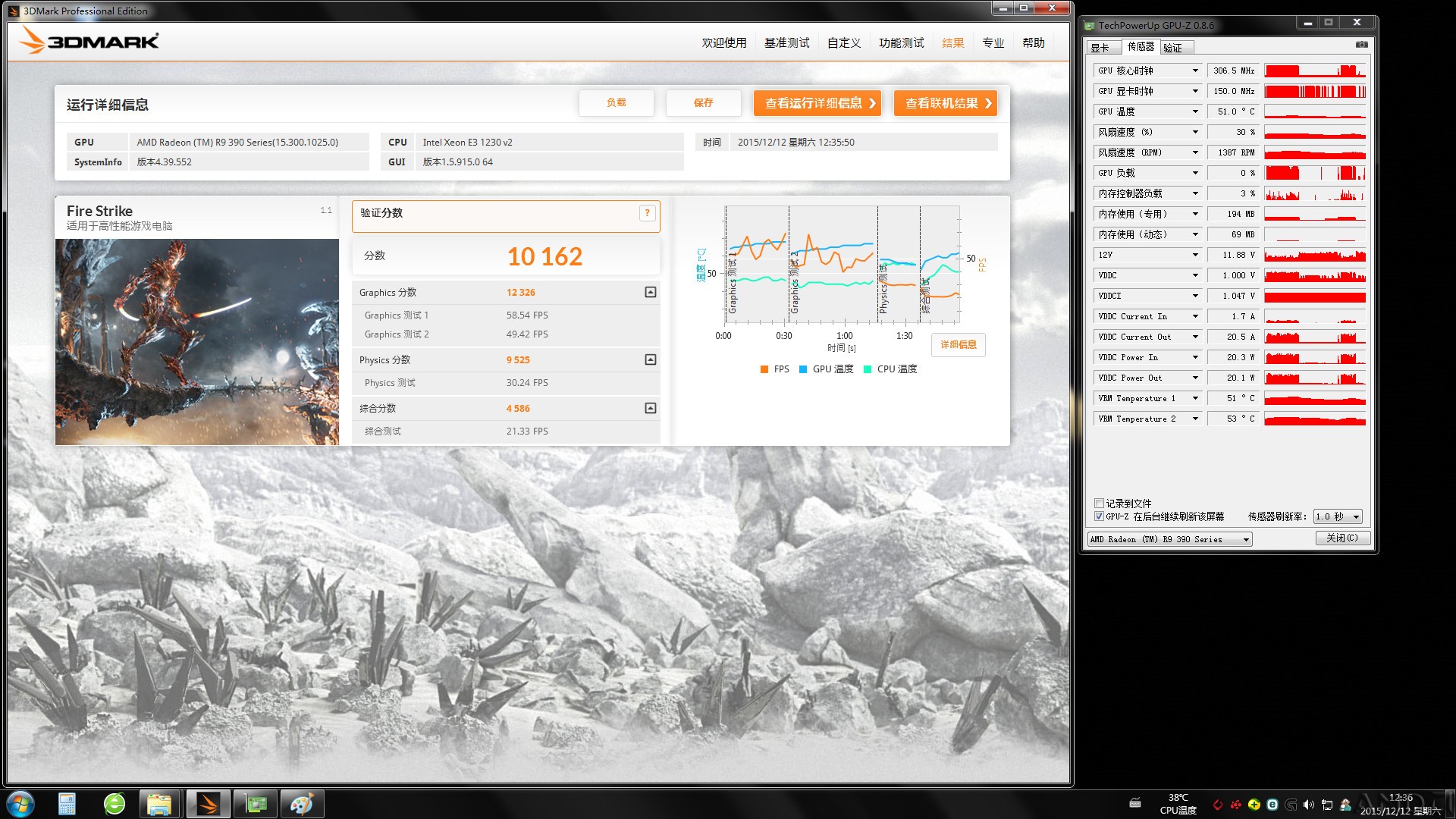The image size is (1456, 819).
Task: Click the 负载 button
Action: (617, 103)
